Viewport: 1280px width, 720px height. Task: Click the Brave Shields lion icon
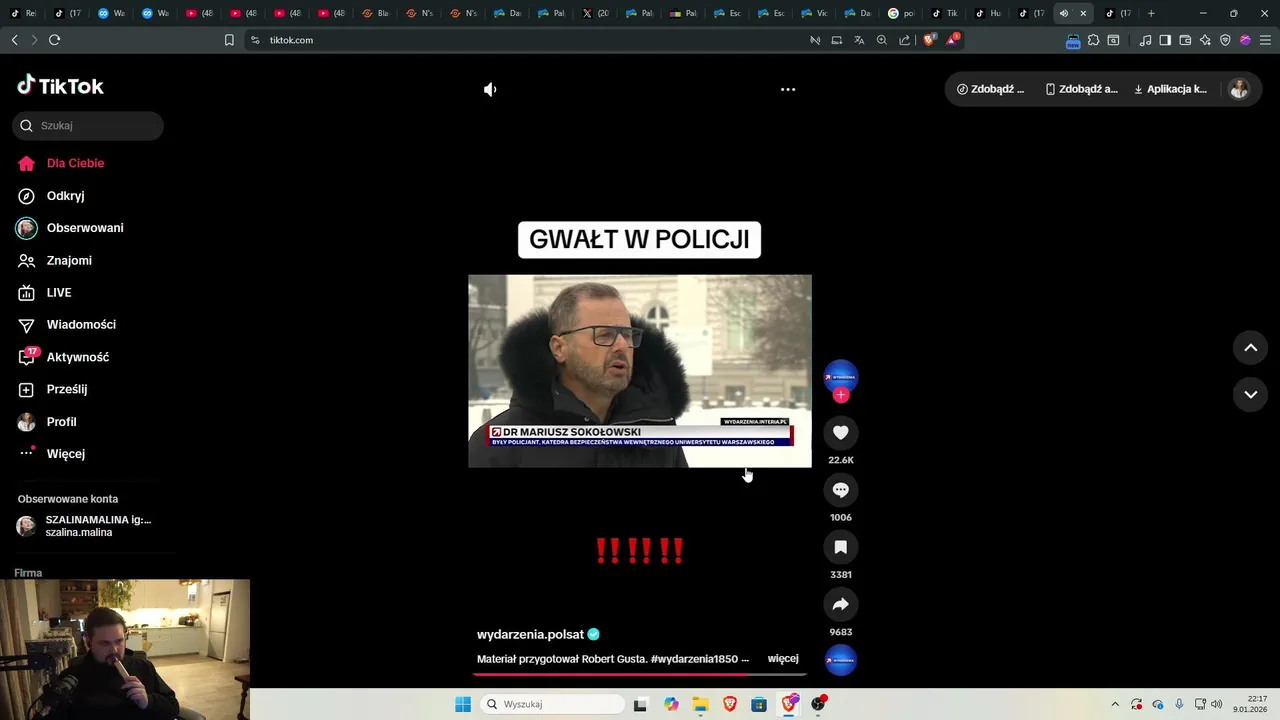929,40
